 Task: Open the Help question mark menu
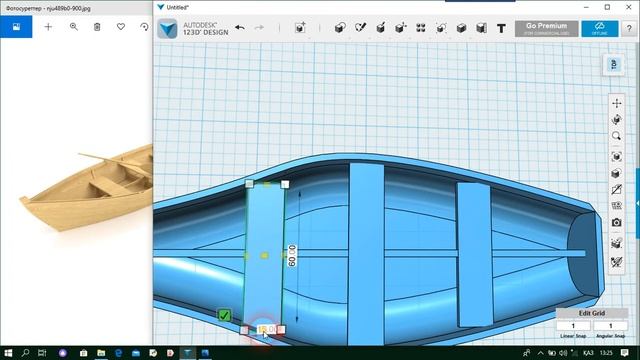click(629, 29)
